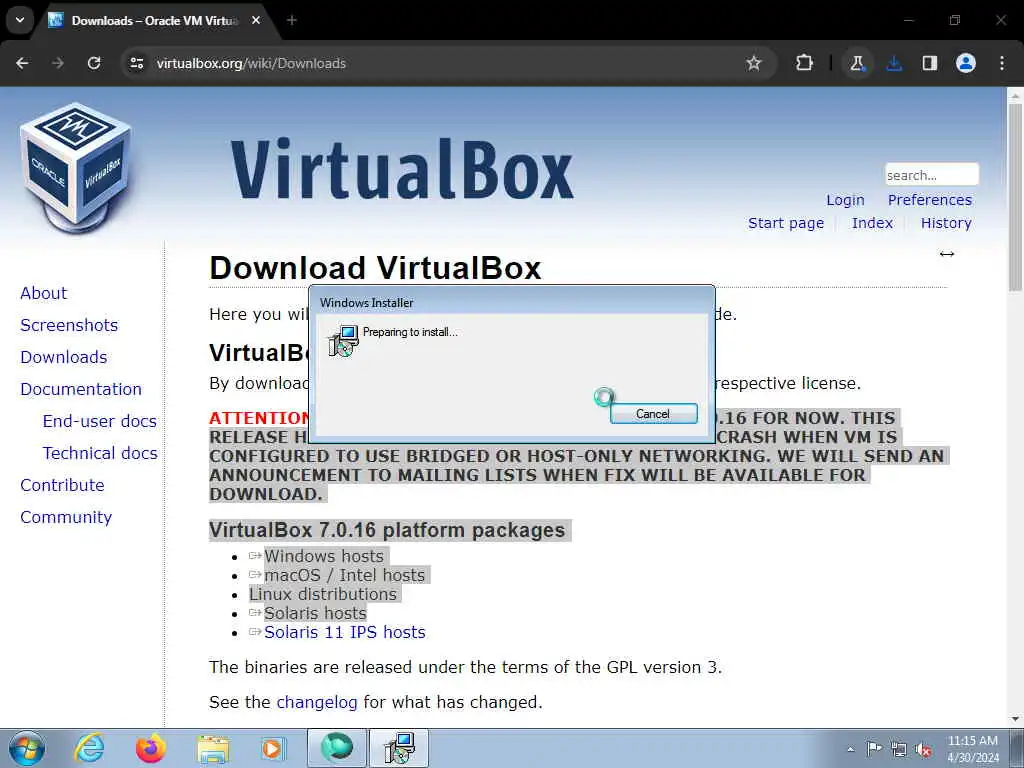Click the Solaris hosts link

[315, 613]
